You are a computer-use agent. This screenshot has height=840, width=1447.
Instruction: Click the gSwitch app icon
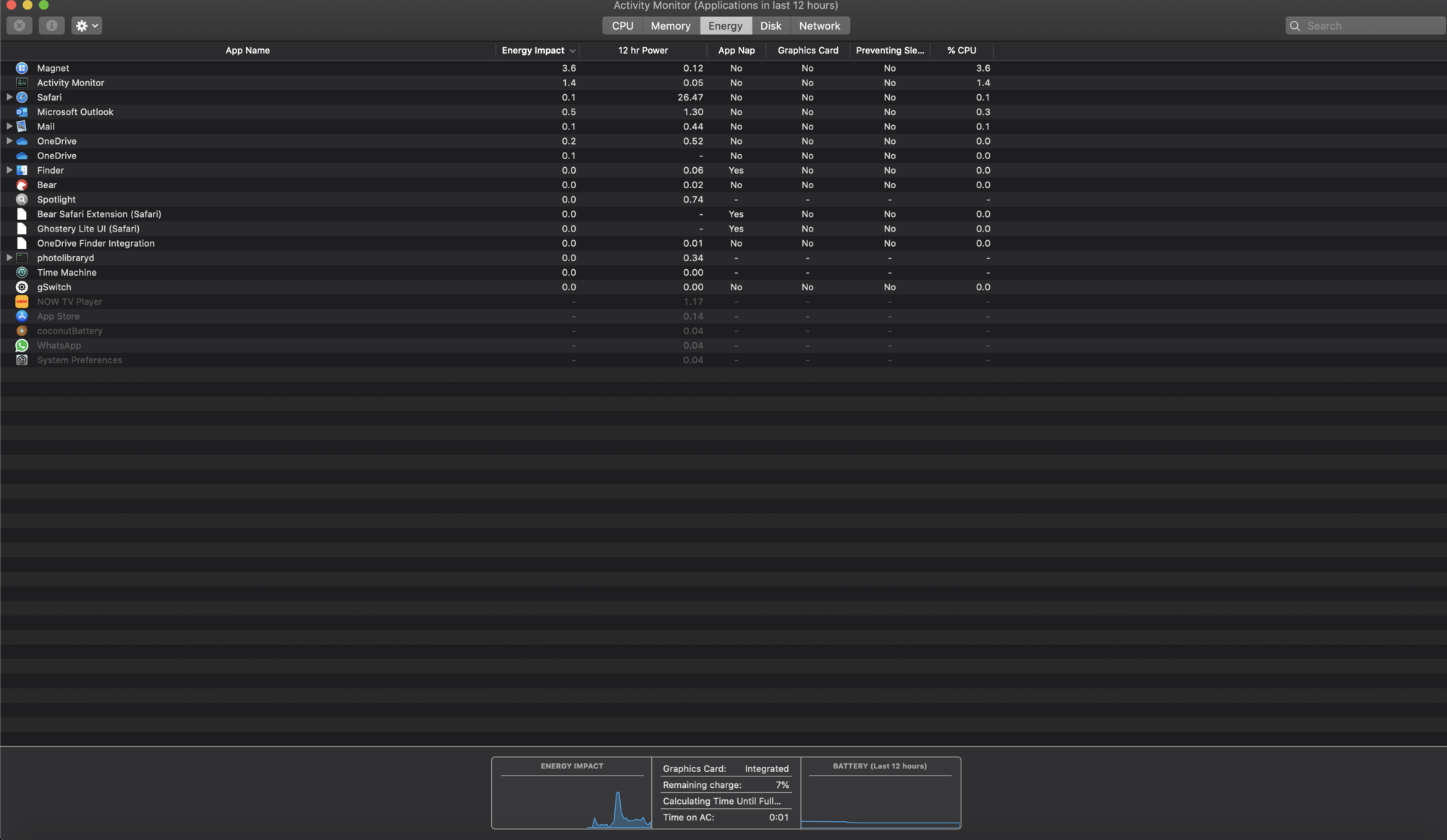tap(22, 287)
